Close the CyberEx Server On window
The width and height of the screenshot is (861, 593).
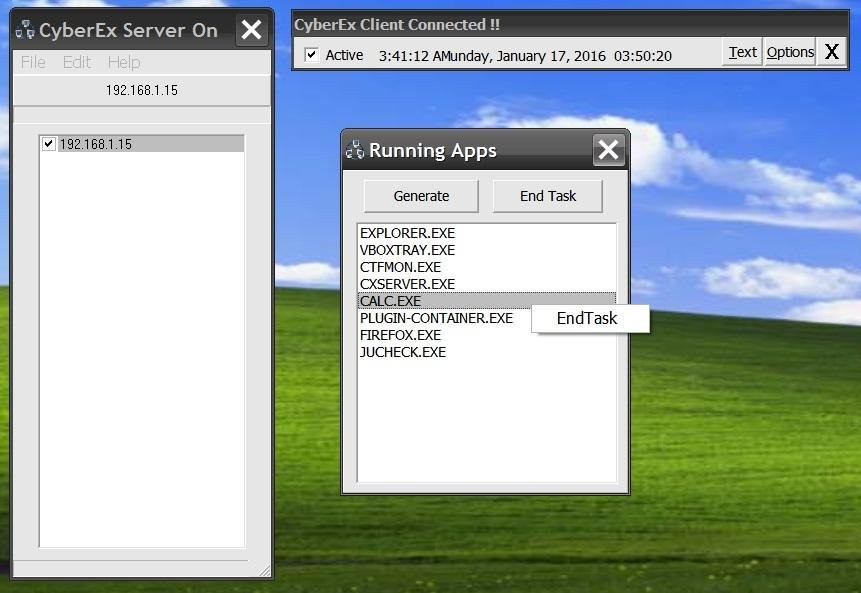click(251, 30)
